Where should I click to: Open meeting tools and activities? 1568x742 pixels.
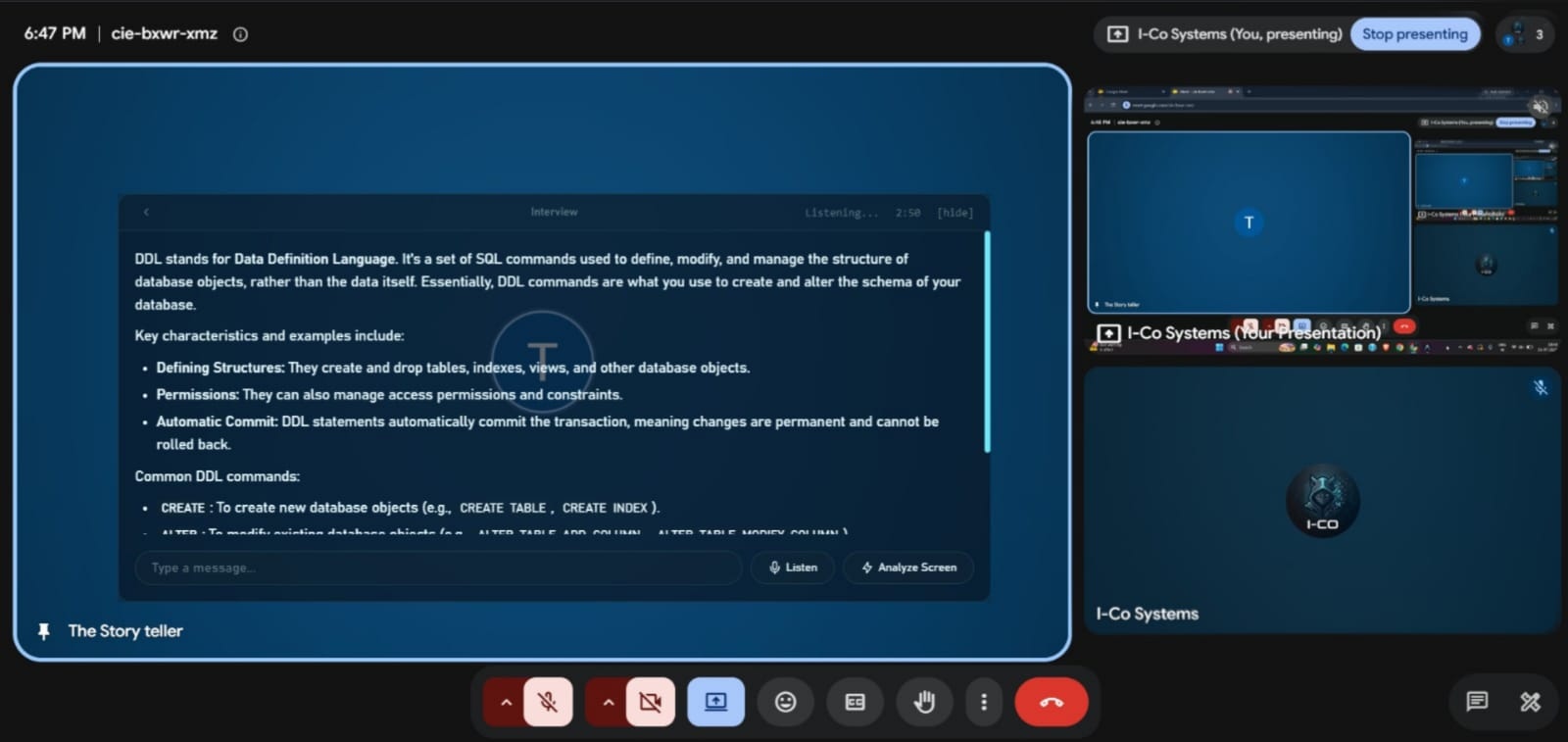1530,701
